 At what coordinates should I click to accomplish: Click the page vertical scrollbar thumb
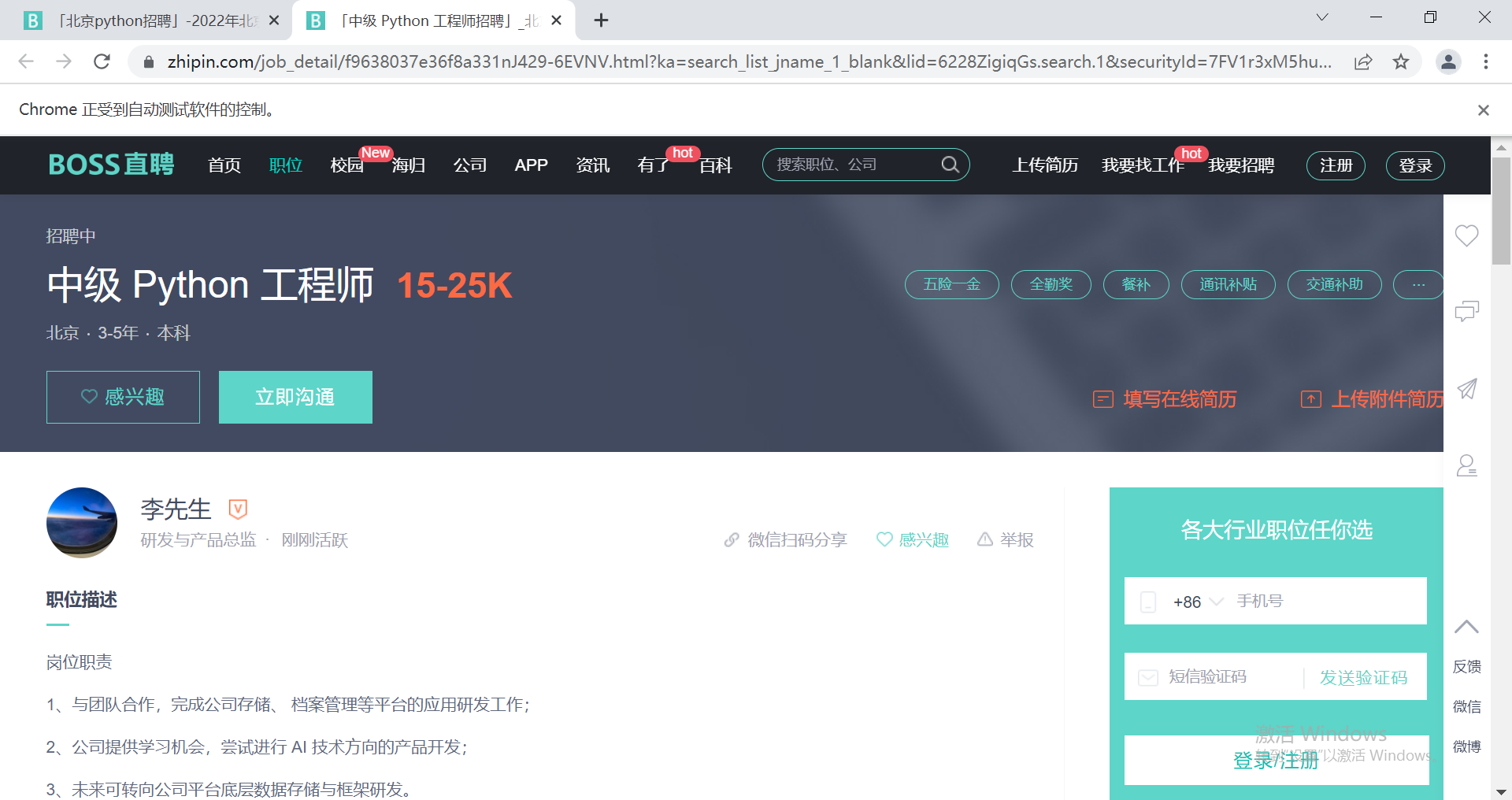pyautogui.click(x=1501, y=211)
